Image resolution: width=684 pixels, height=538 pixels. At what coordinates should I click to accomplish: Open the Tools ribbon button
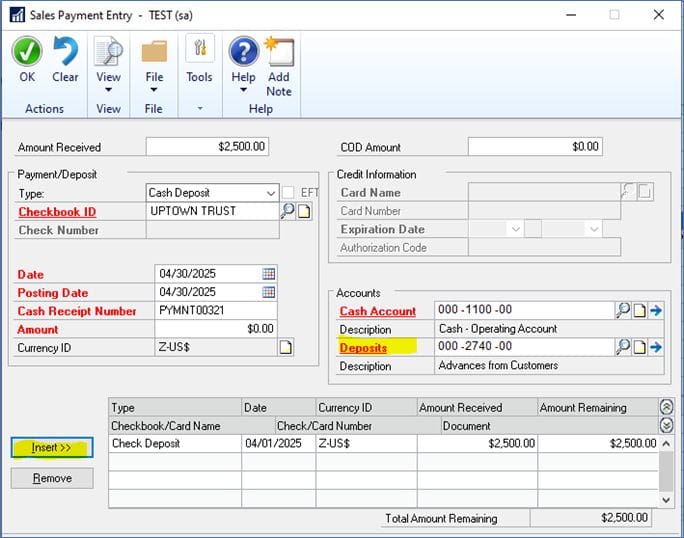tap(199, 60)
